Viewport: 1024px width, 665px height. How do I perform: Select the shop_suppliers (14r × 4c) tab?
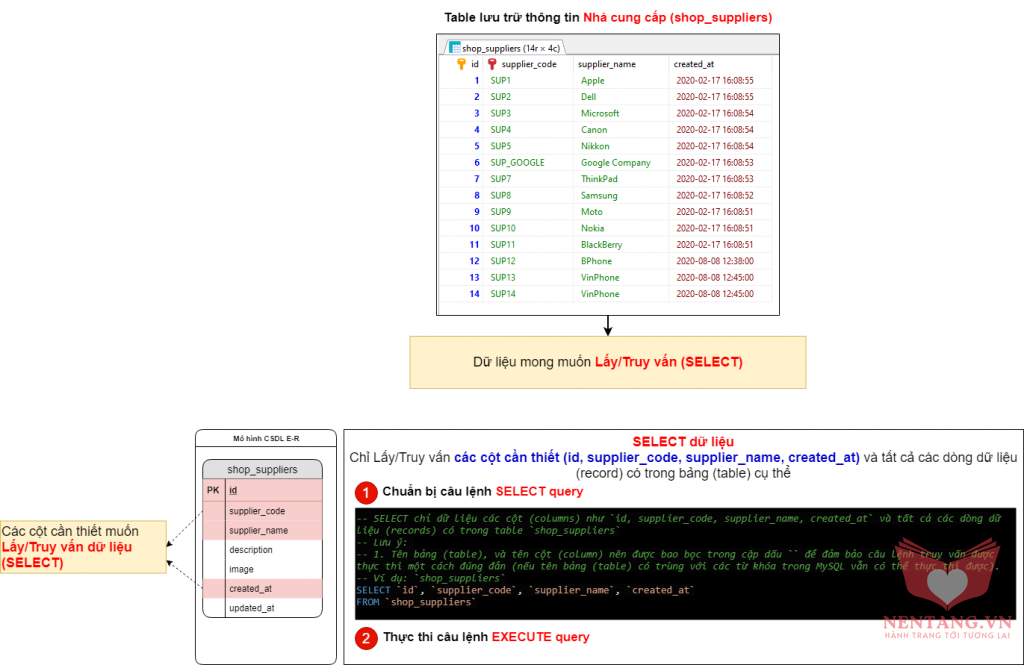[504, 47]
